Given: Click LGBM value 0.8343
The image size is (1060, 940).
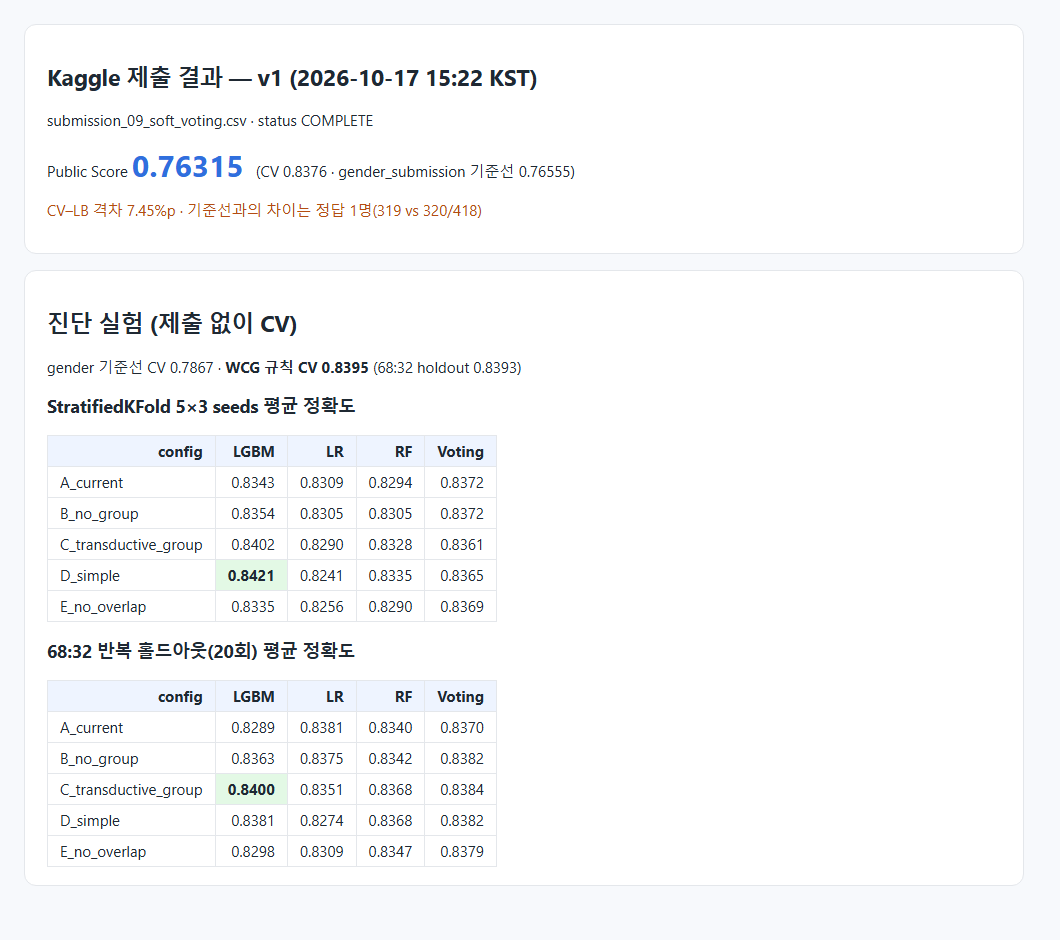Looking at the screenshot, I should 253,483.
